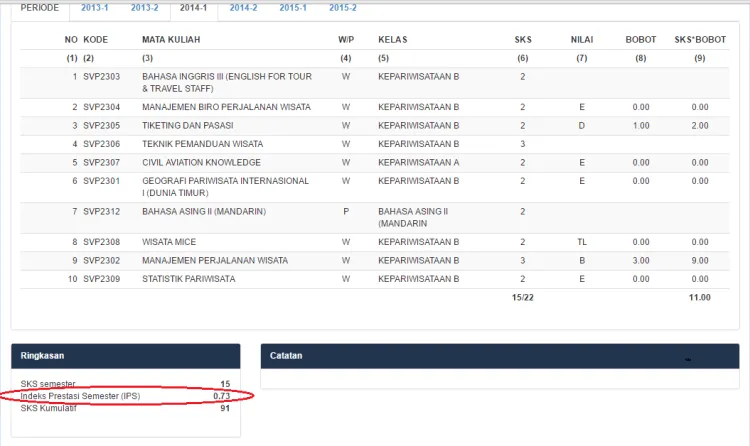
Task: Click the NILAI column header
Action: tap(582, 40)
